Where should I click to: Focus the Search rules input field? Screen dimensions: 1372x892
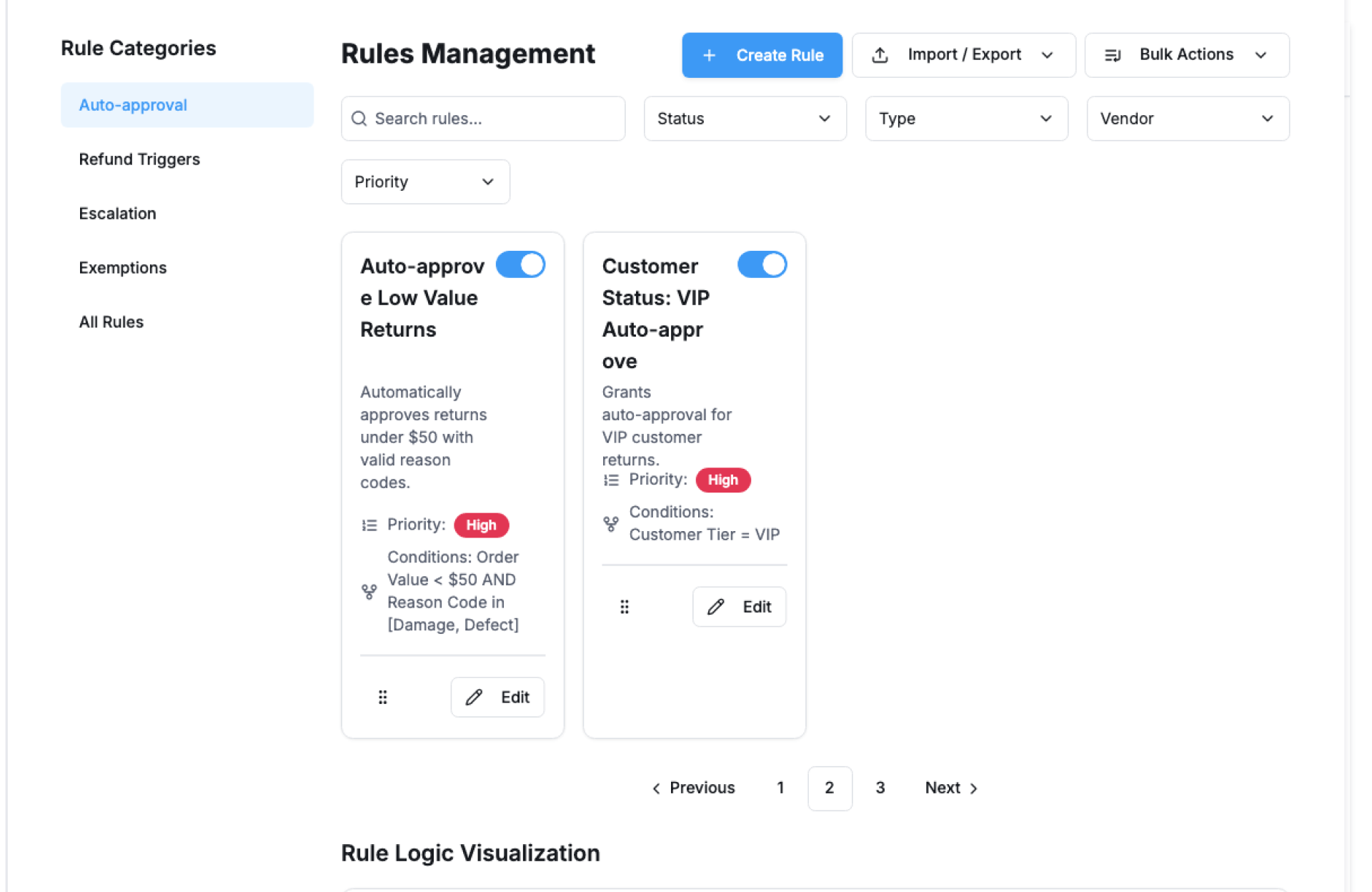click(493, 119)
